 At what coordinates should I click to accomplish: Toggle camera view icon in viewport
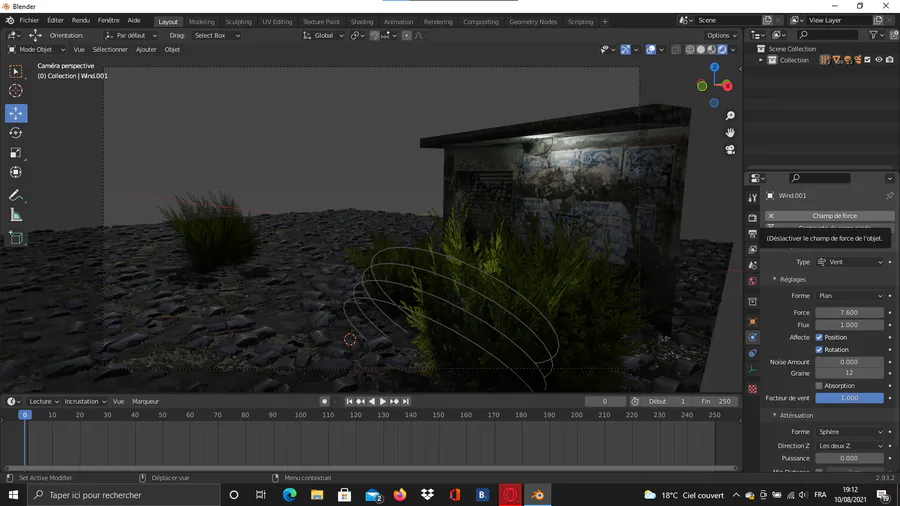pos(730,149)
